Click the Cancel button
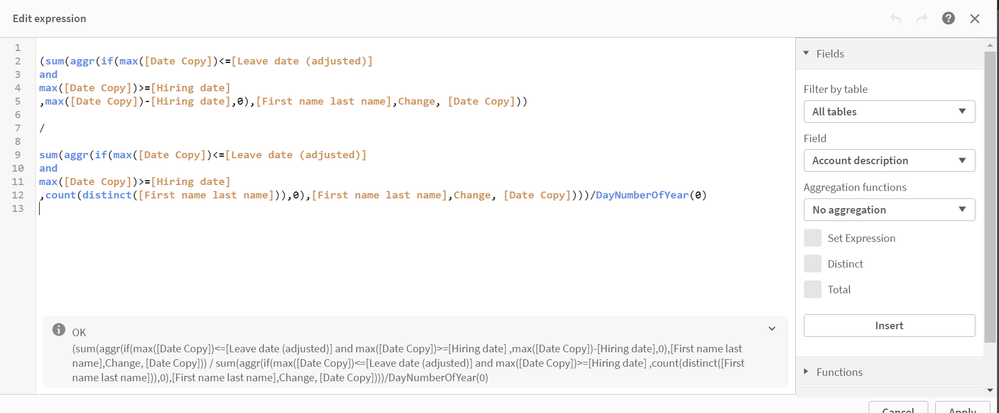Image resolution: width=999 pixels, height=413 pixels. (x=900, y=408)
